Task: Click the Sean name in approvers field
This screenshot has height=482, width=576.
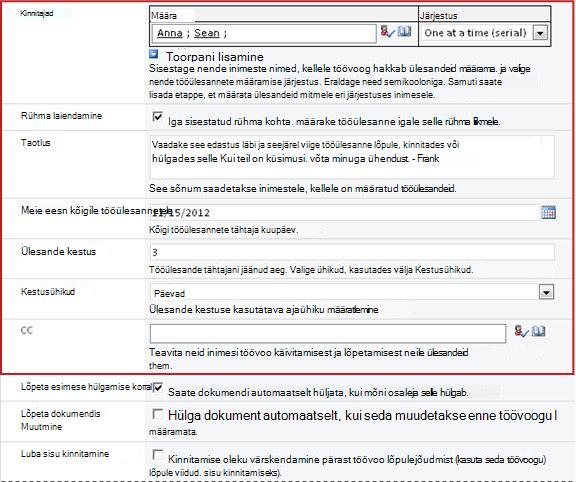Action: pos(207,33)
